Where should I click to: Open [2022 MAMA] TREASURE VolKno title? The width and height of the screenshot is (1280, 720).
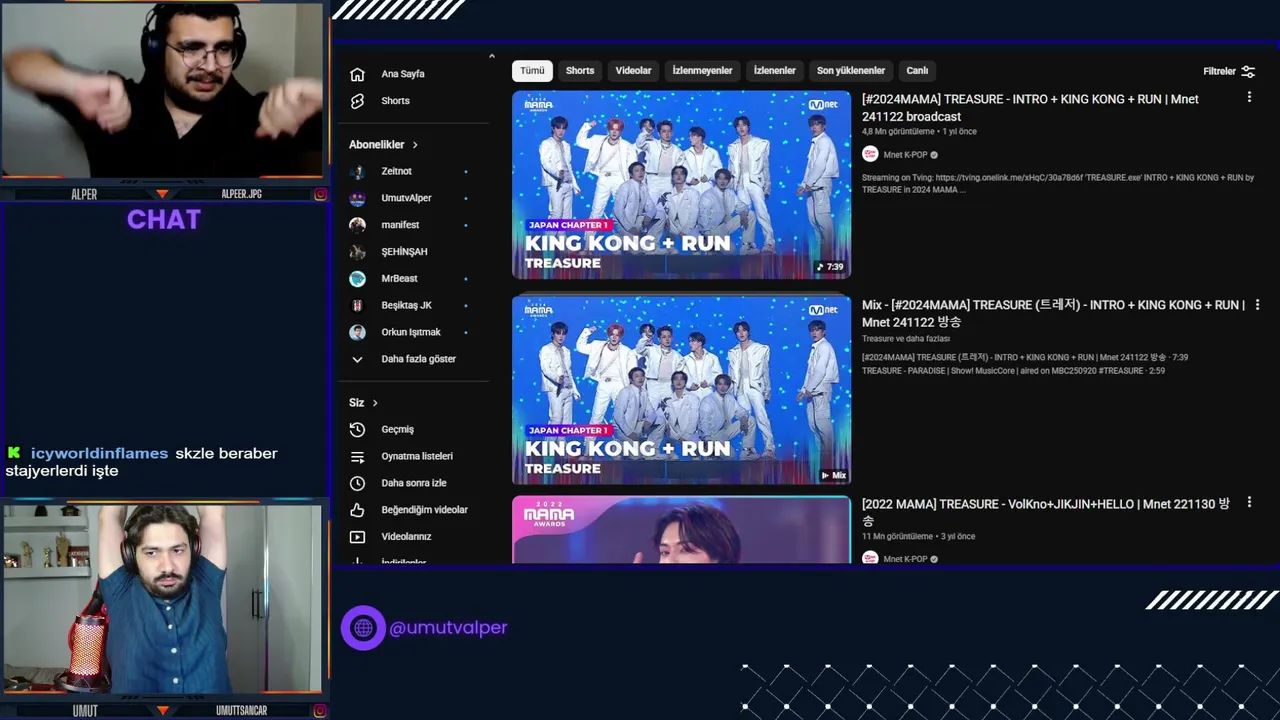[x=1046, y=512]
